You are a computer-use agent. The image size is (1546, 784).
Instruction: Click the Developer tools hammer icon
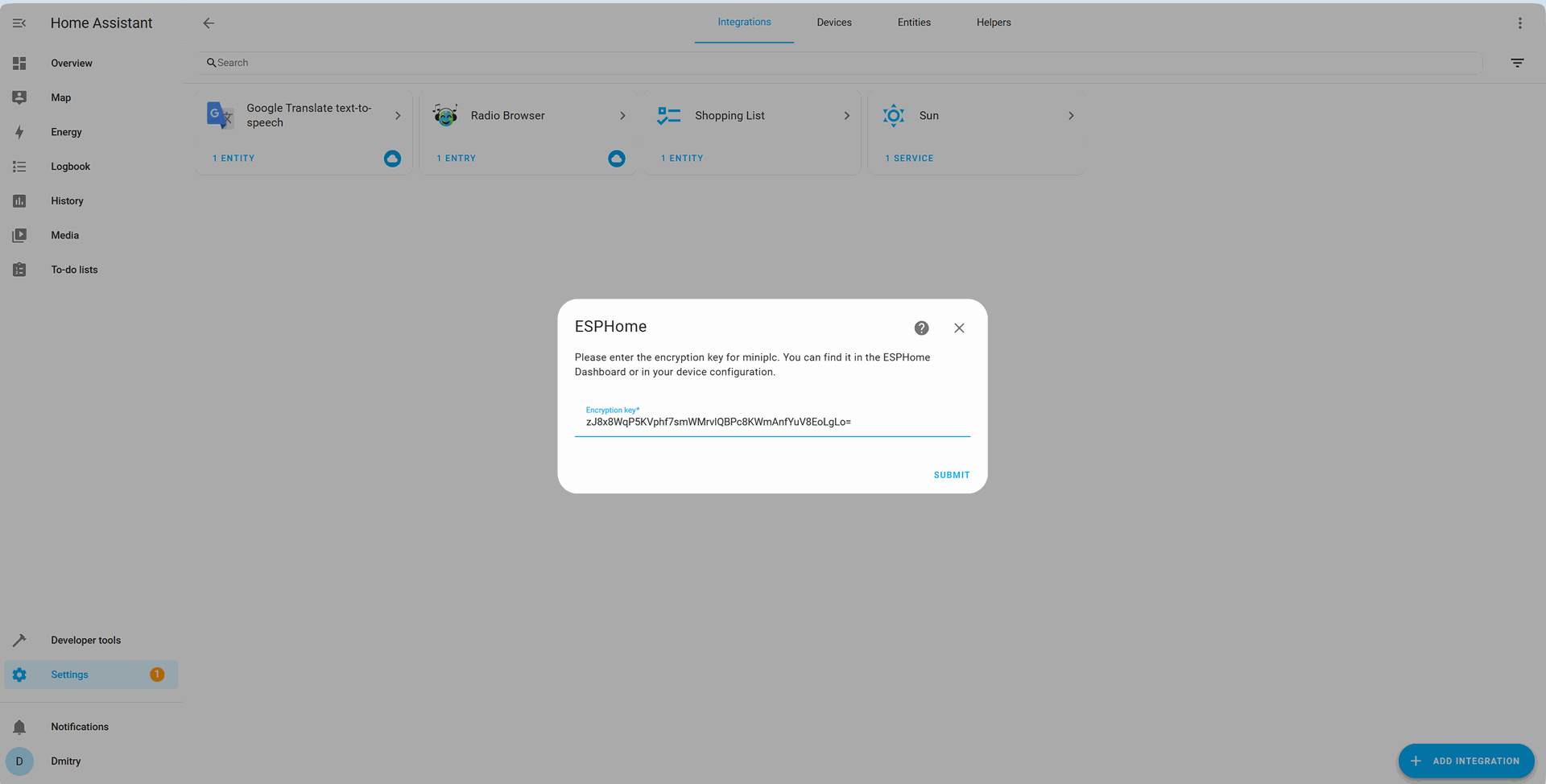(x=19, y=640)
